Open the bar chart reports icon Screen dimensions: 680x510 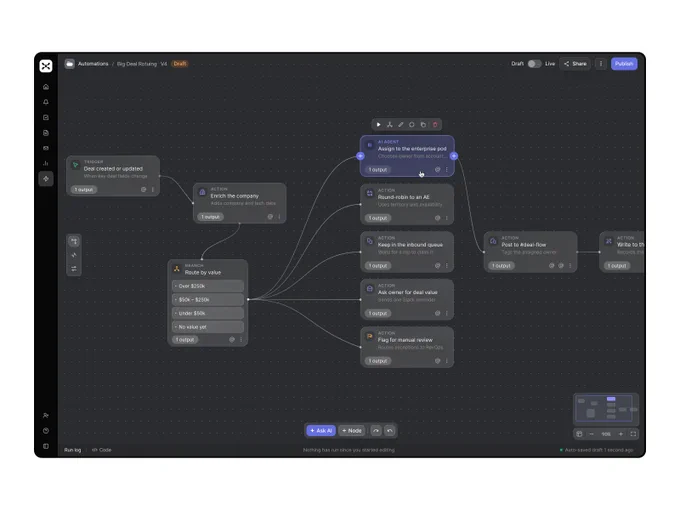(x=46, y=163)
